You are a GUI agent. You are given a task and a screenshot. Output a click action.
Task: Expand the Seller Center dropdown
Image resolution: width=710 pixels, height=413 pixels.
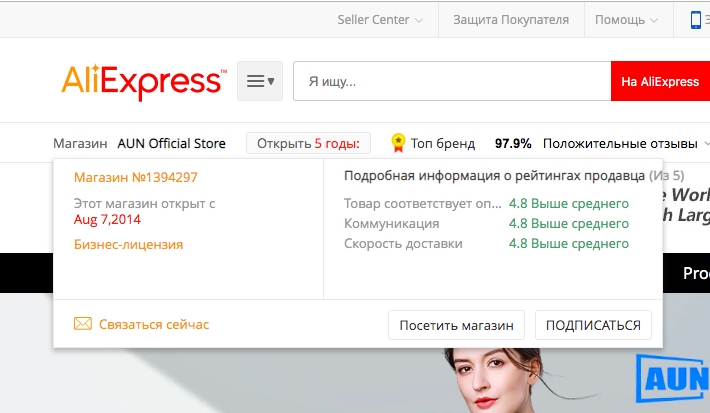coord(380,20)
